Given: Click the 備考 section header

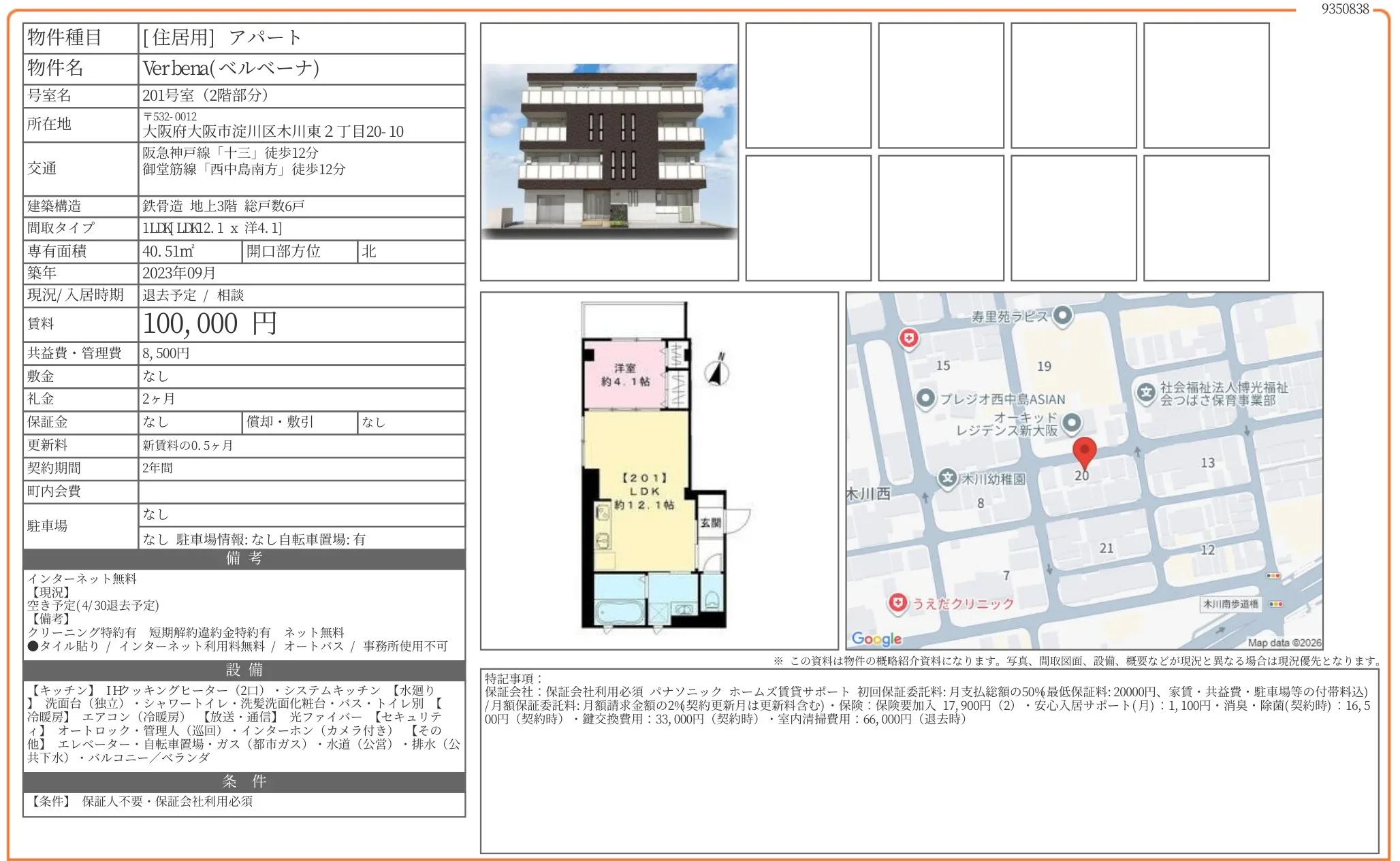Looking at the screenshot, I should (x=244, y=559).
